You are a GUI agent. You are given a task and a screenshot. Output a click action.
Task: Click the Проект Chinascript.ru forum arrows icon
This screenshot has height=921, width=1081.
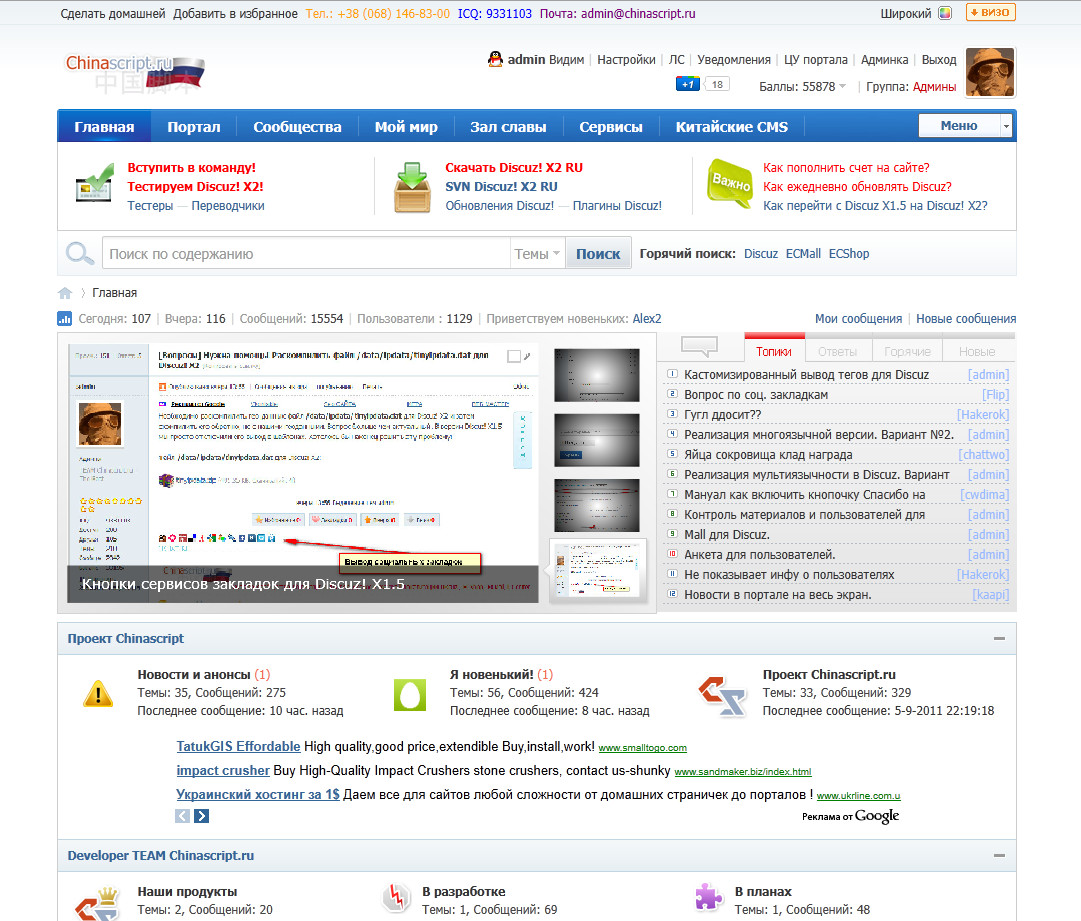(723, 696)
